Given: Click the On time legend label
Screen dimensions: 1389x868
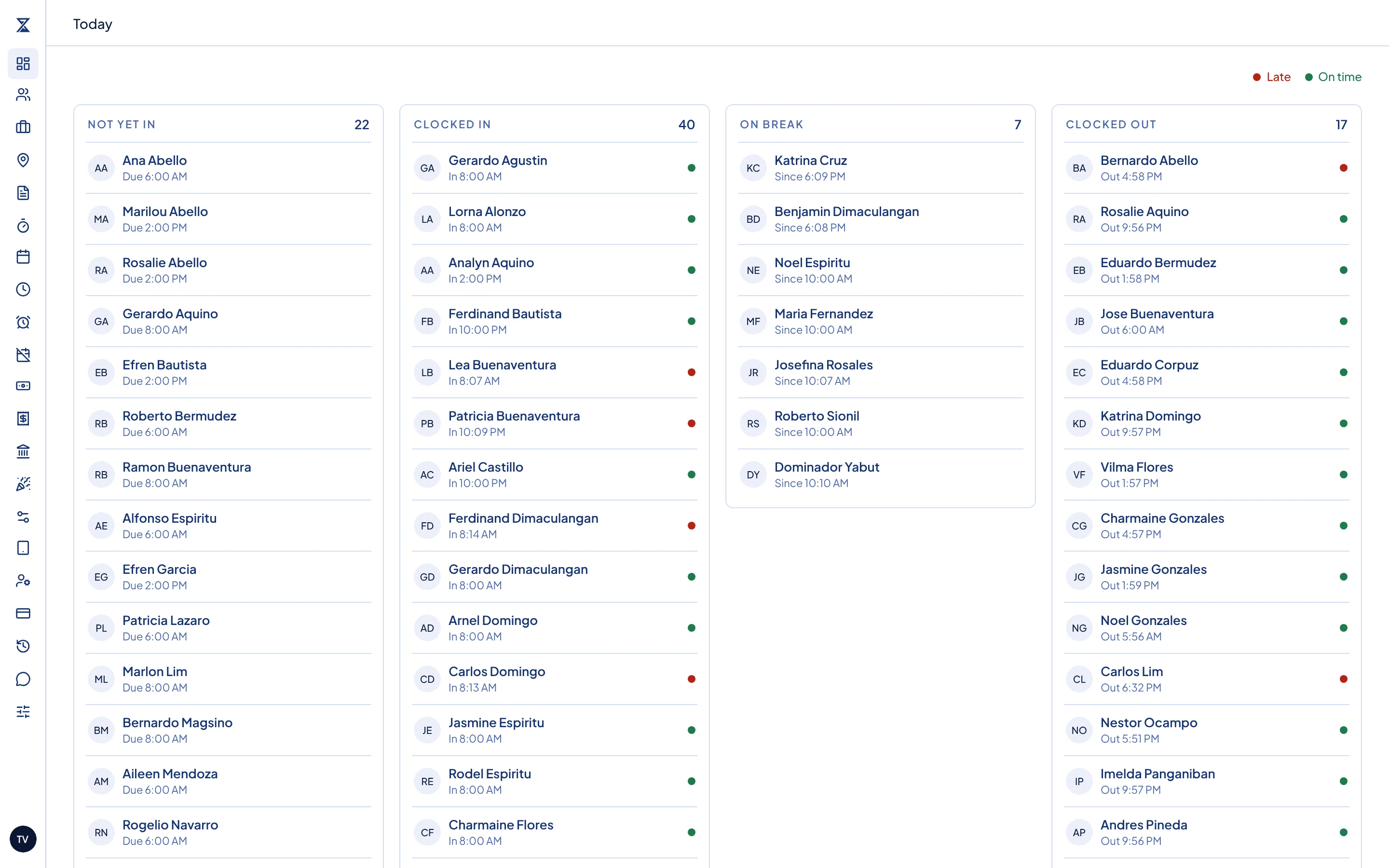Looking at the screenshot, I should pyautogui.click(x=1339, y=77).
